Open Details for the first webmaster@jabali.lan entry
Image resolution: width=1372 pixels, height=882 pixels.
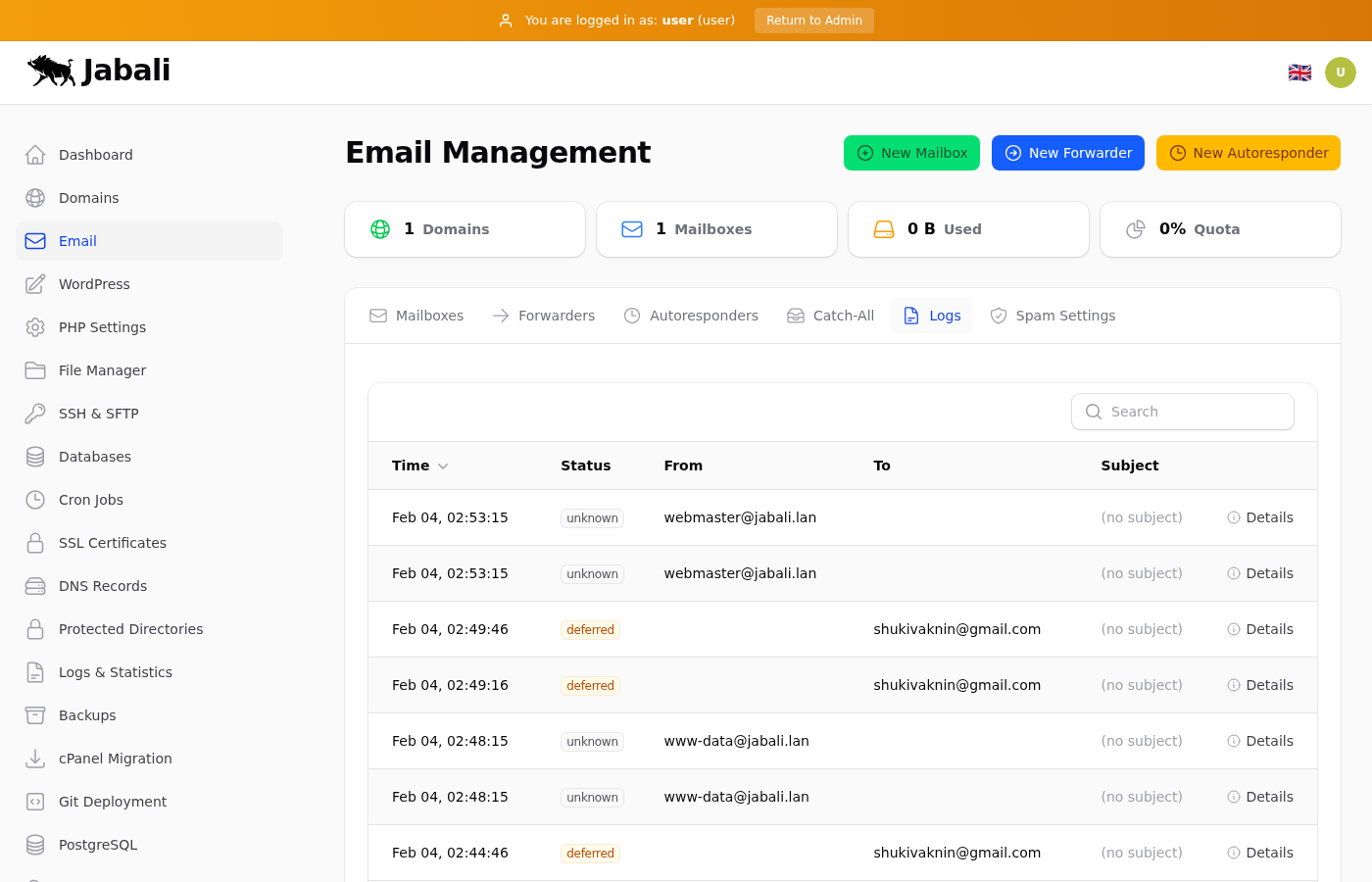click(x=1260, y=517)
